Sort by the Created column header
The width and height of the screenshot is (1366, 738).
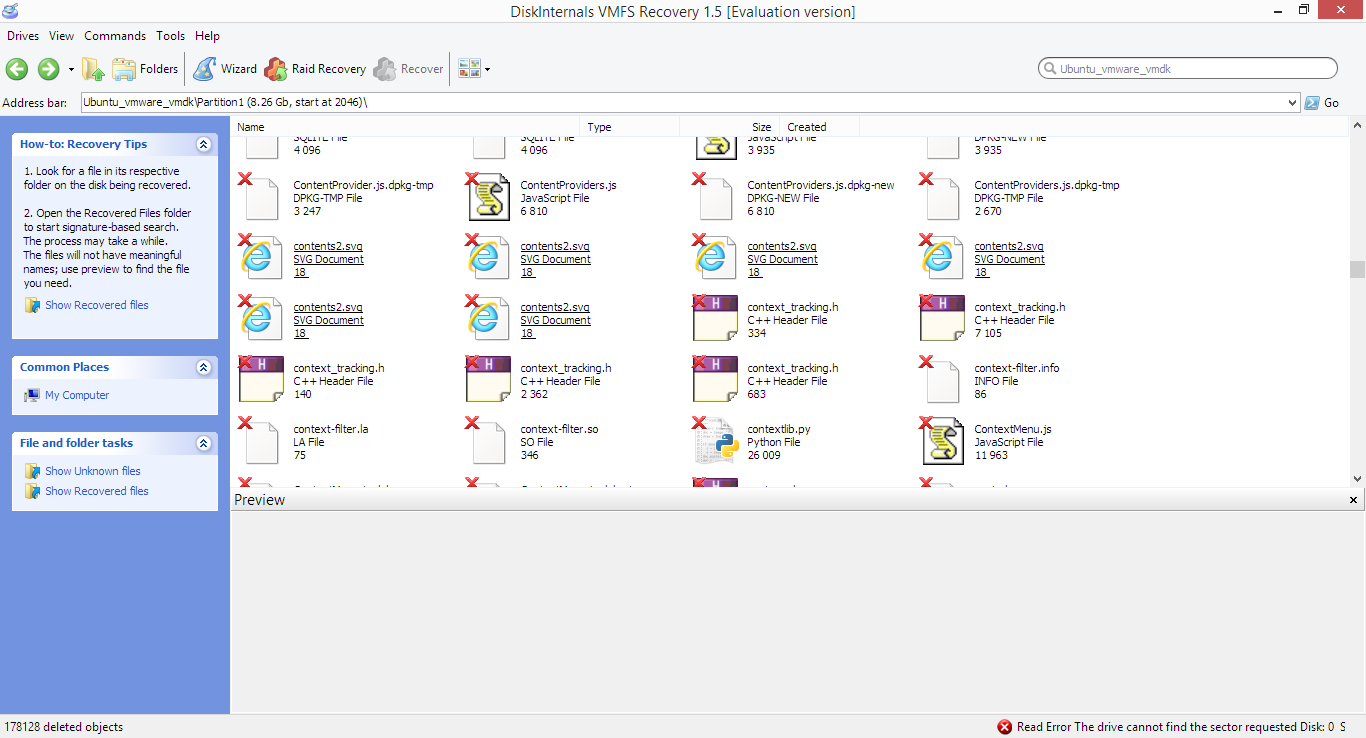click(820, 127)
